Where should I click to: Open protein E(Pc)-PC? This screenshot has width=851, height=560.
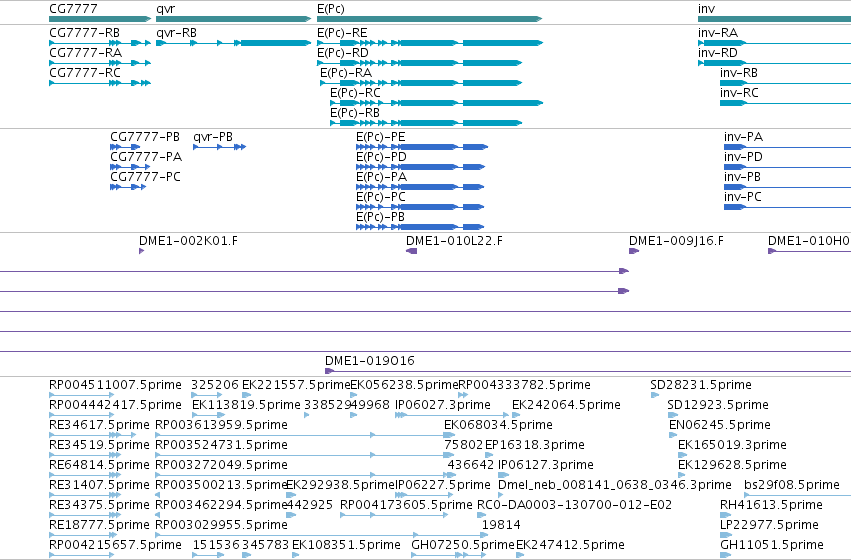[420, 207]
